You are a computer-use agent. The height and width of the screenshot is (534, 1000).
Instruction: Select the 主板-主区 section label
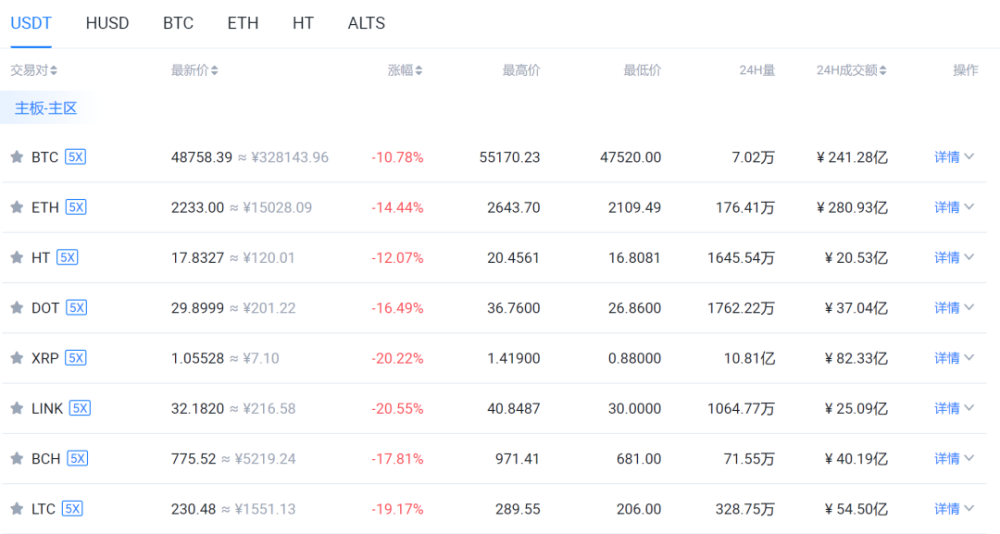[46, 108]
